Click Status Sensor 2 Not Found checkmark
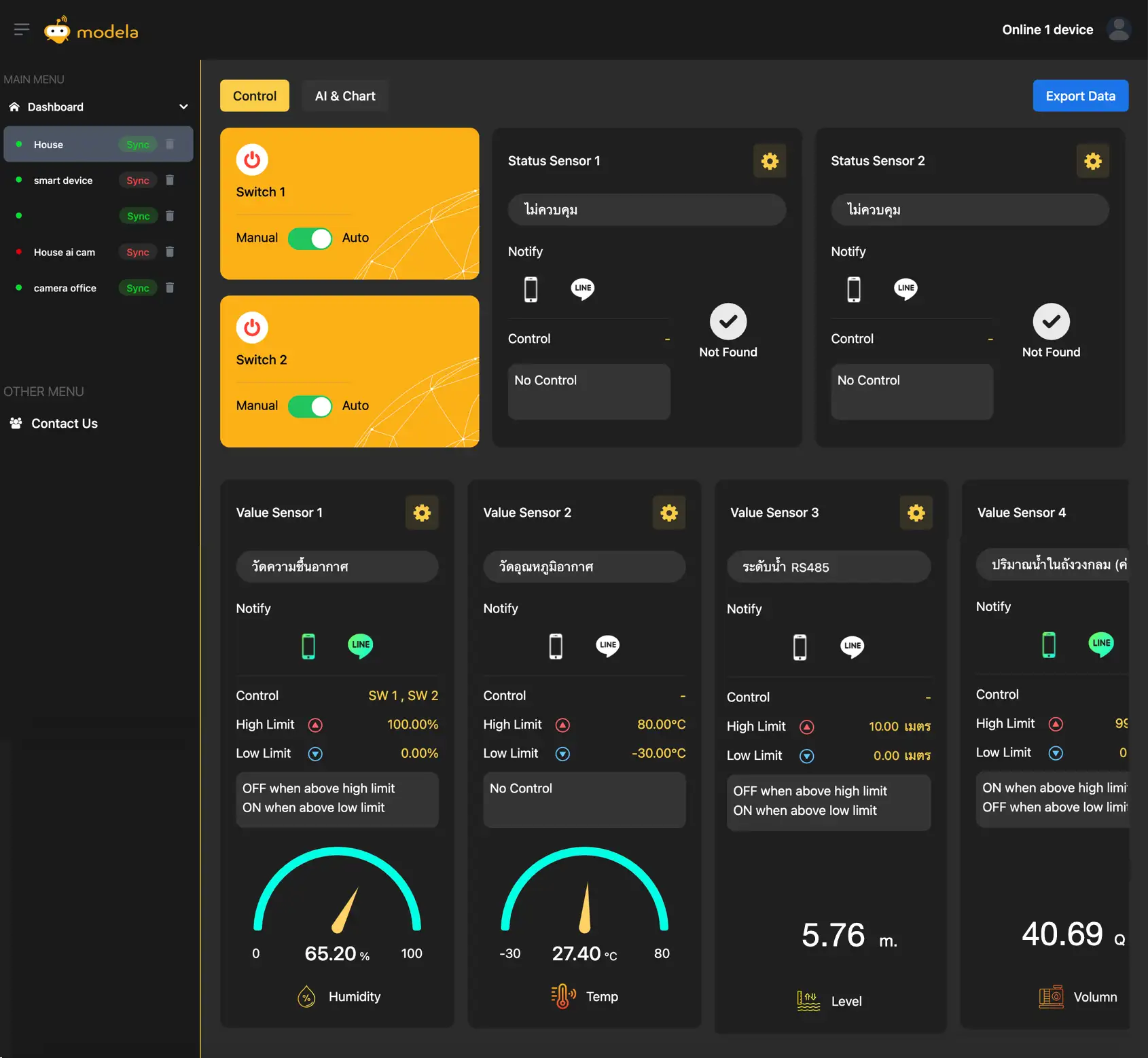Screen dimensions: 1148x1058 click(1052, 322)
